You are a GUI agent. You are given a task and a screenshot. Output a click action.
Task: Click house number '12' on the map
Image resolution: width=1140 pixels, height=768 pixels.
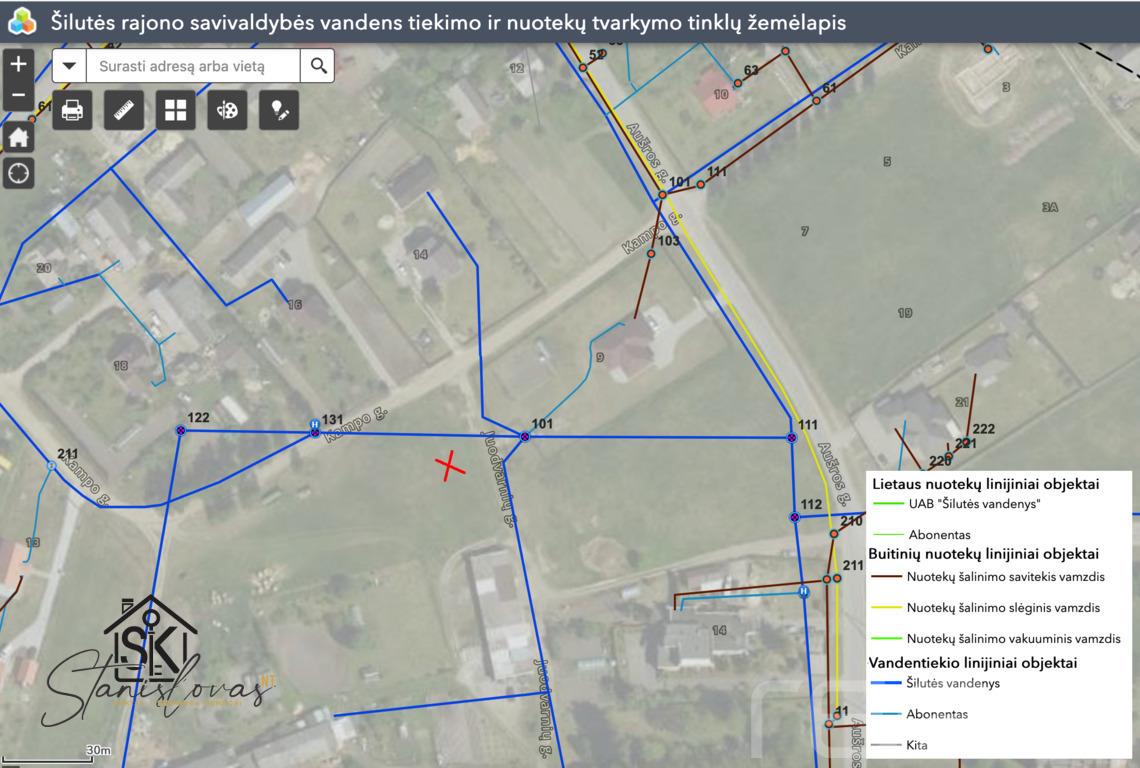[x=516, y=68]
